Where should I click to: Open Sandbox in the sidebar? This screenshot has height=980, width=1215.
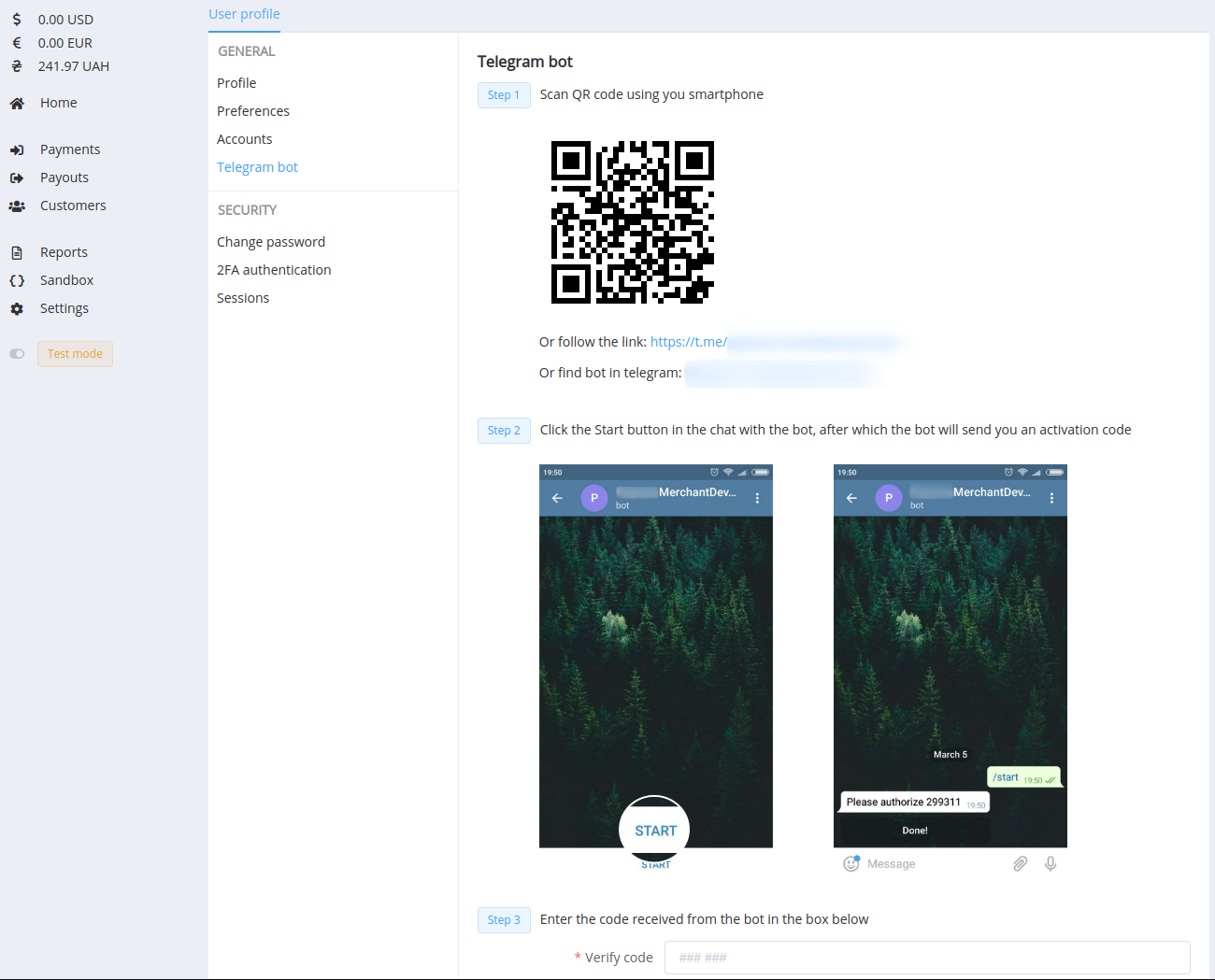pyautogui.click(x=66, y=280)
